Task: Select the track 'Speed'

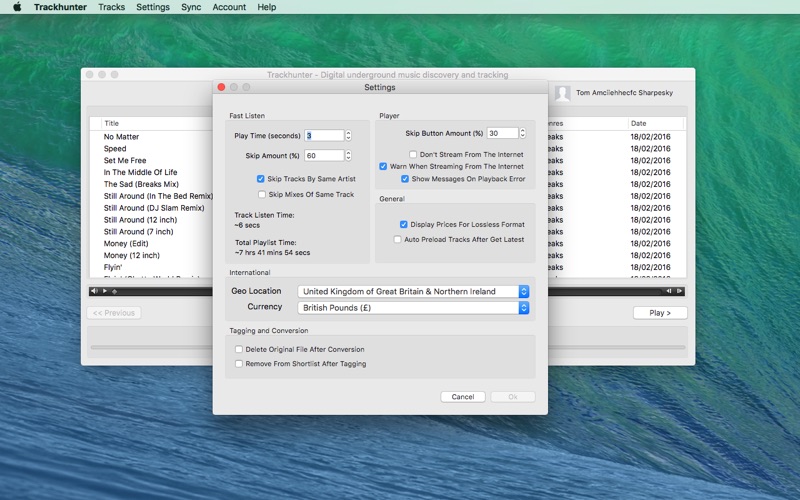Action: click(115, 148)
